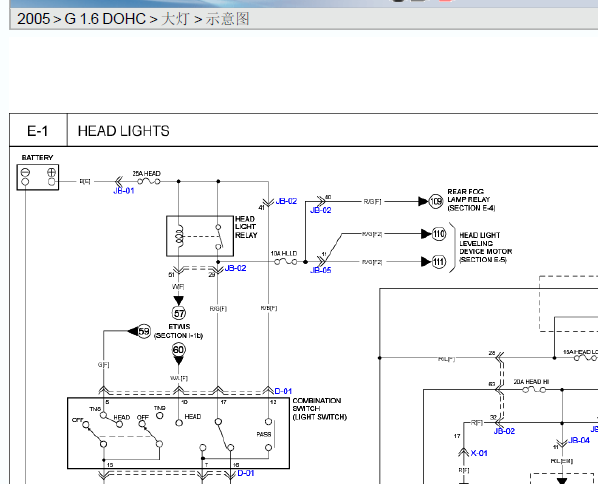598x484 pixels.
Task: Click the 2005 breadcrumb item
Action: point(34,19)
